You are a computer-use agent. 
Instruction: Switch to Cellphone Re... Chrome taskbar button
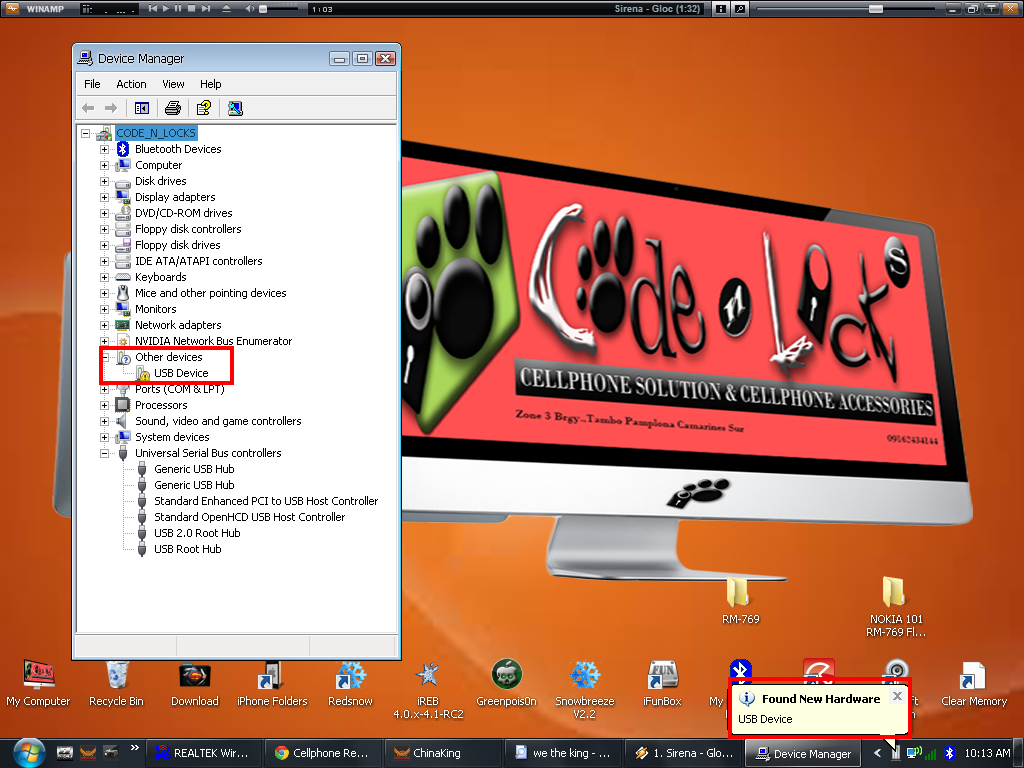click(x=322, y=753)
